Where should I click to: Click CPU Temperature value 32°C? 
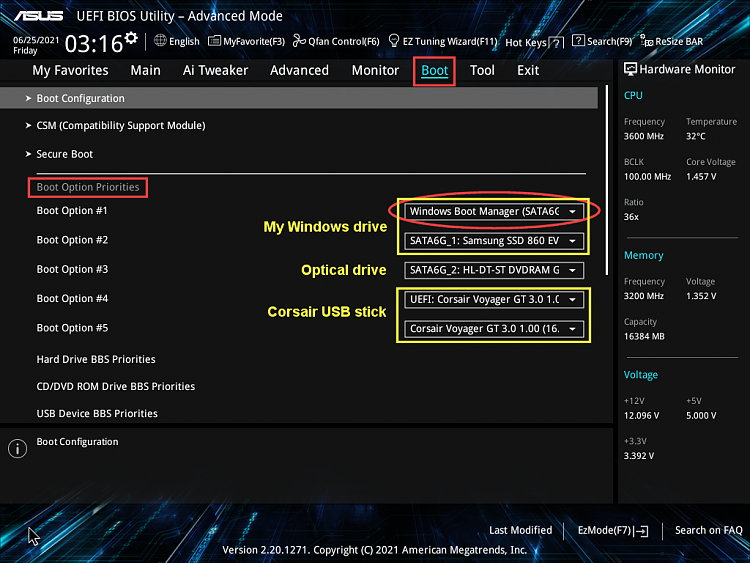pyautogui.click(x=695, y=136)
